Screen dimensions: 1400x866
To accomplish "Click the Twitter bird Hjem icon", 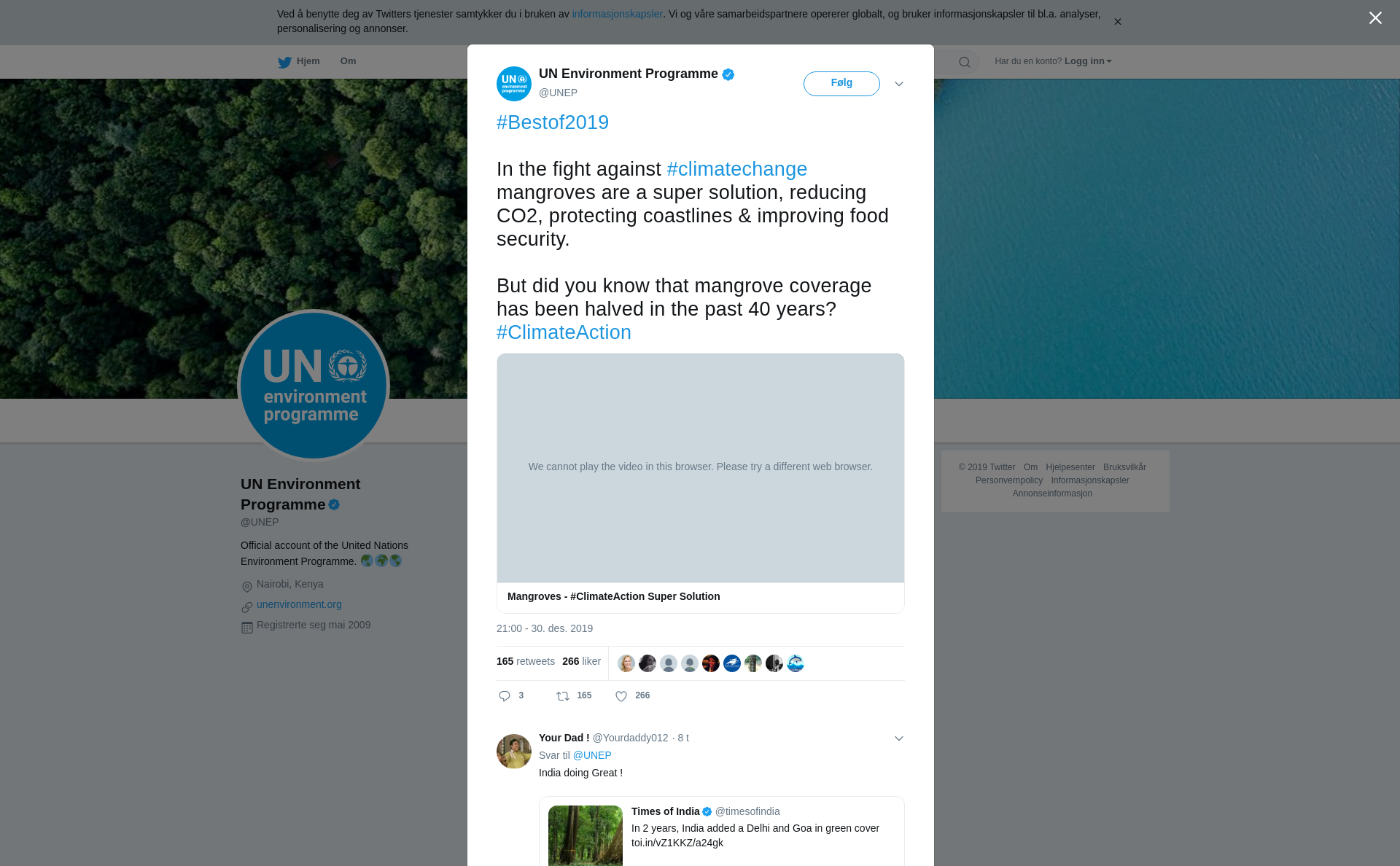I will [284, 62].
